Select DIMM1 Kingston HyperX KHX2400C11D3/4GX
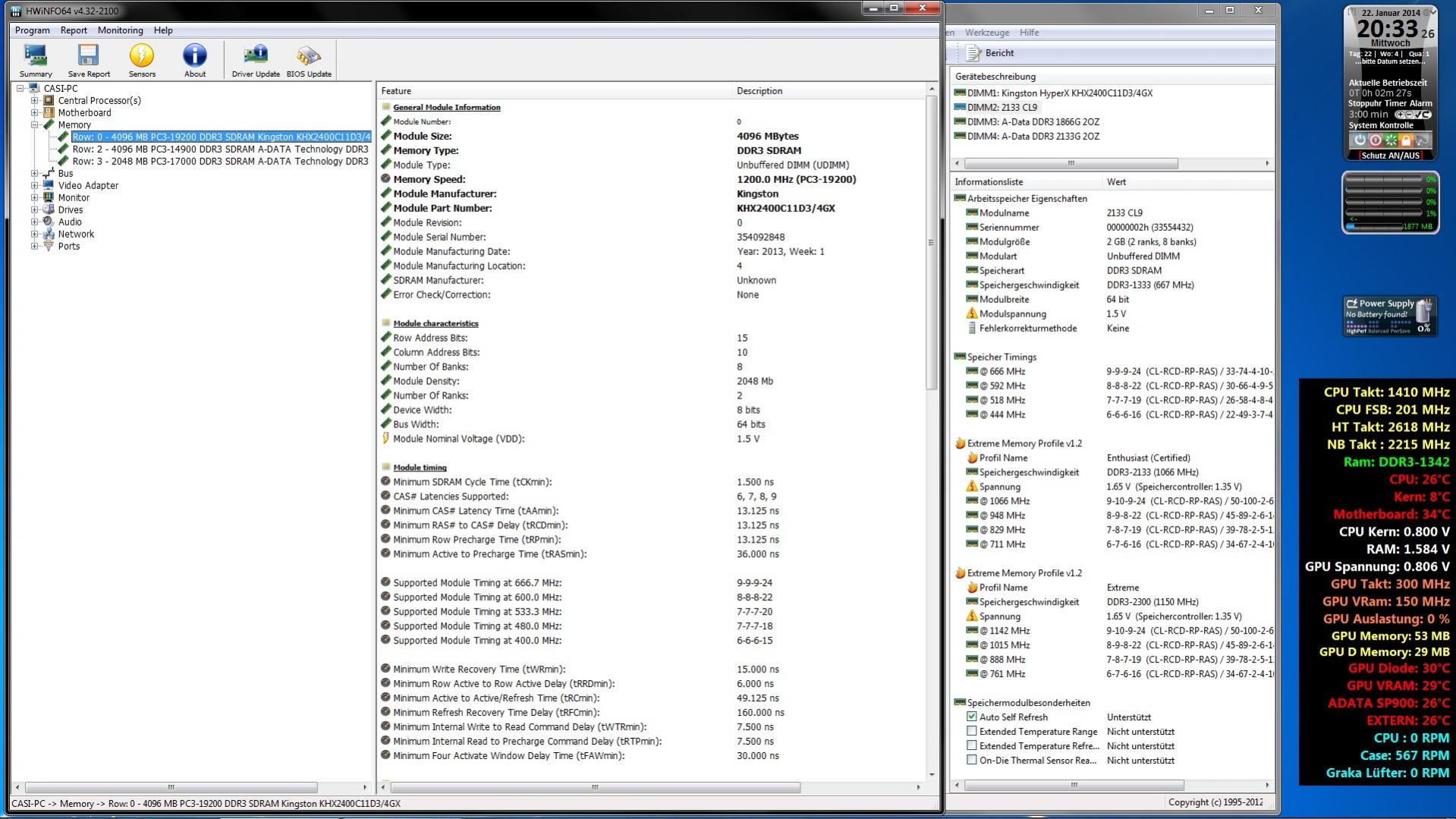The width and height of the screenshot is (1456, 819). pyautogui.click(x=1059, y=93)
